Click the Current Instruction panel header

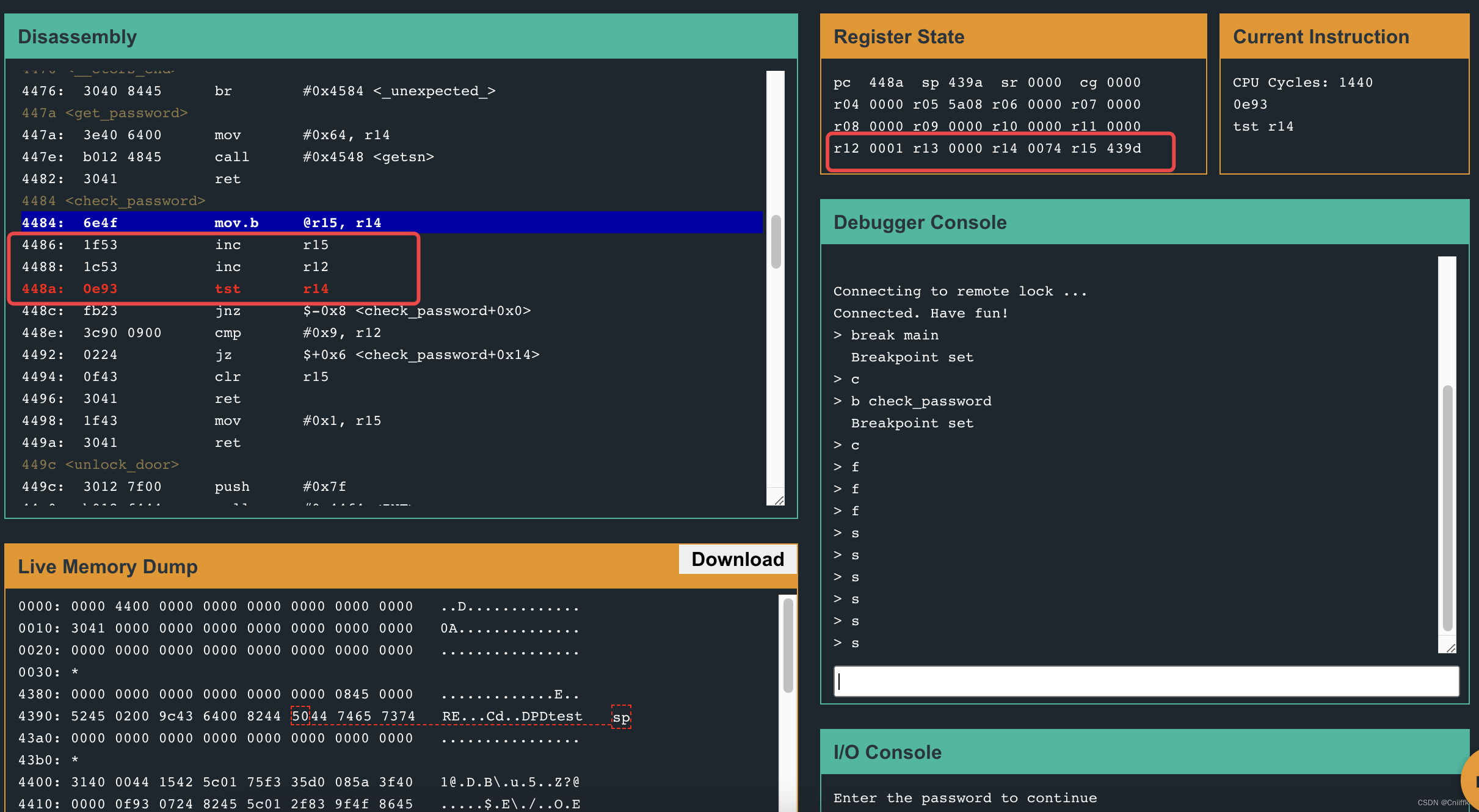[x=1344, y=37]
